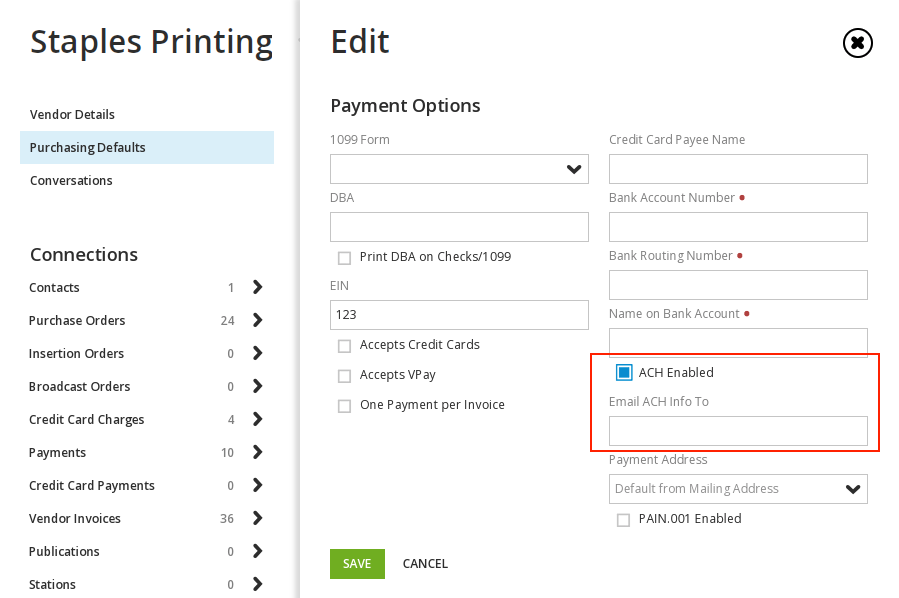The width and height of the screenshot is (899, 598).
Task: Open Purchase Orders chevron arrow
Action: coord(257,320)
